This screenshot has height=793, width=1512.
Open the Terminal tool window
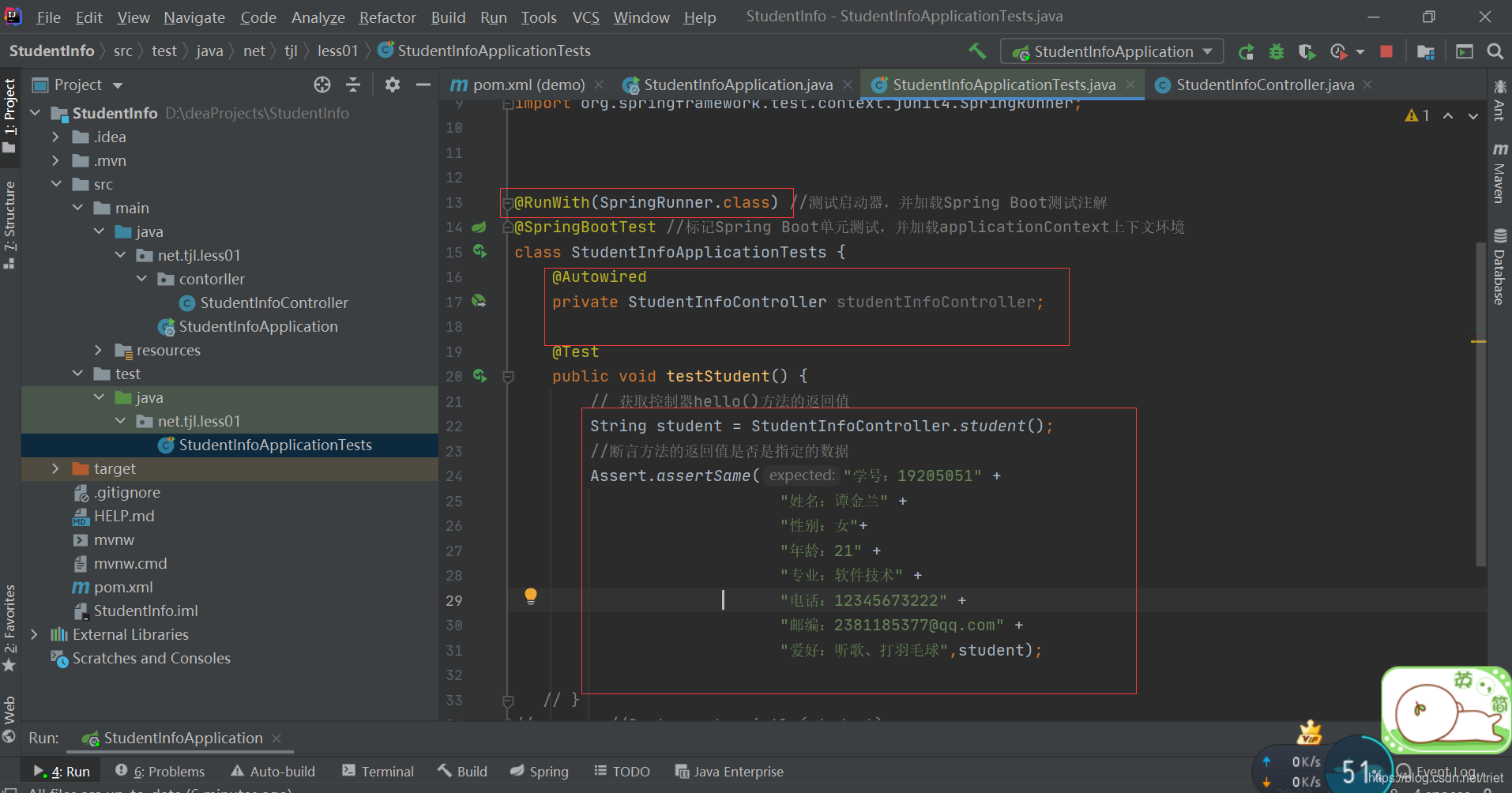(x=378, y=771)
